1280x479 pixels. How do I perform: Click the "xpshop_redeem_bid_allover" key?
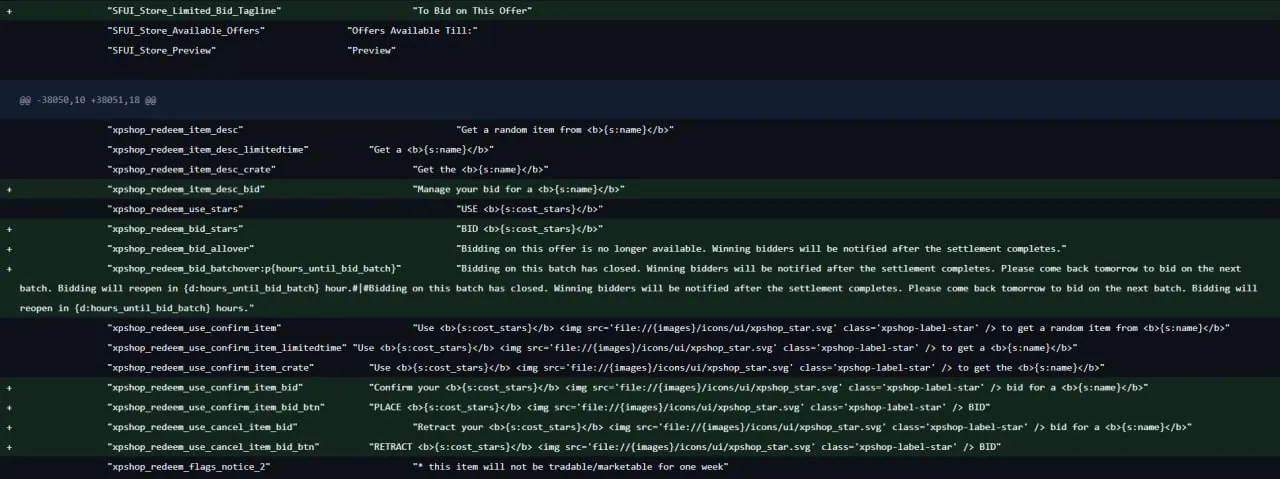(x=181, y=249)
